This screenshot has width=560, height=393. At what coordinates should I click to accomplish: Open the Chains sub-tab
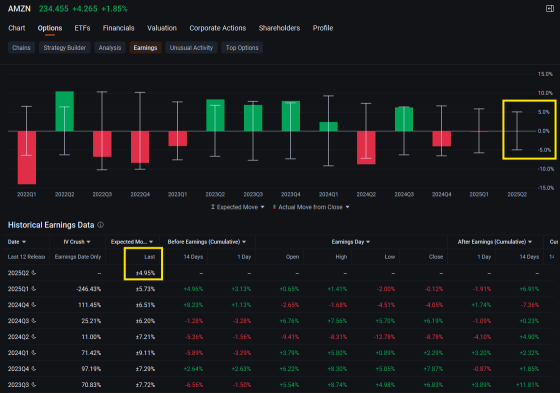coord(21,48)
